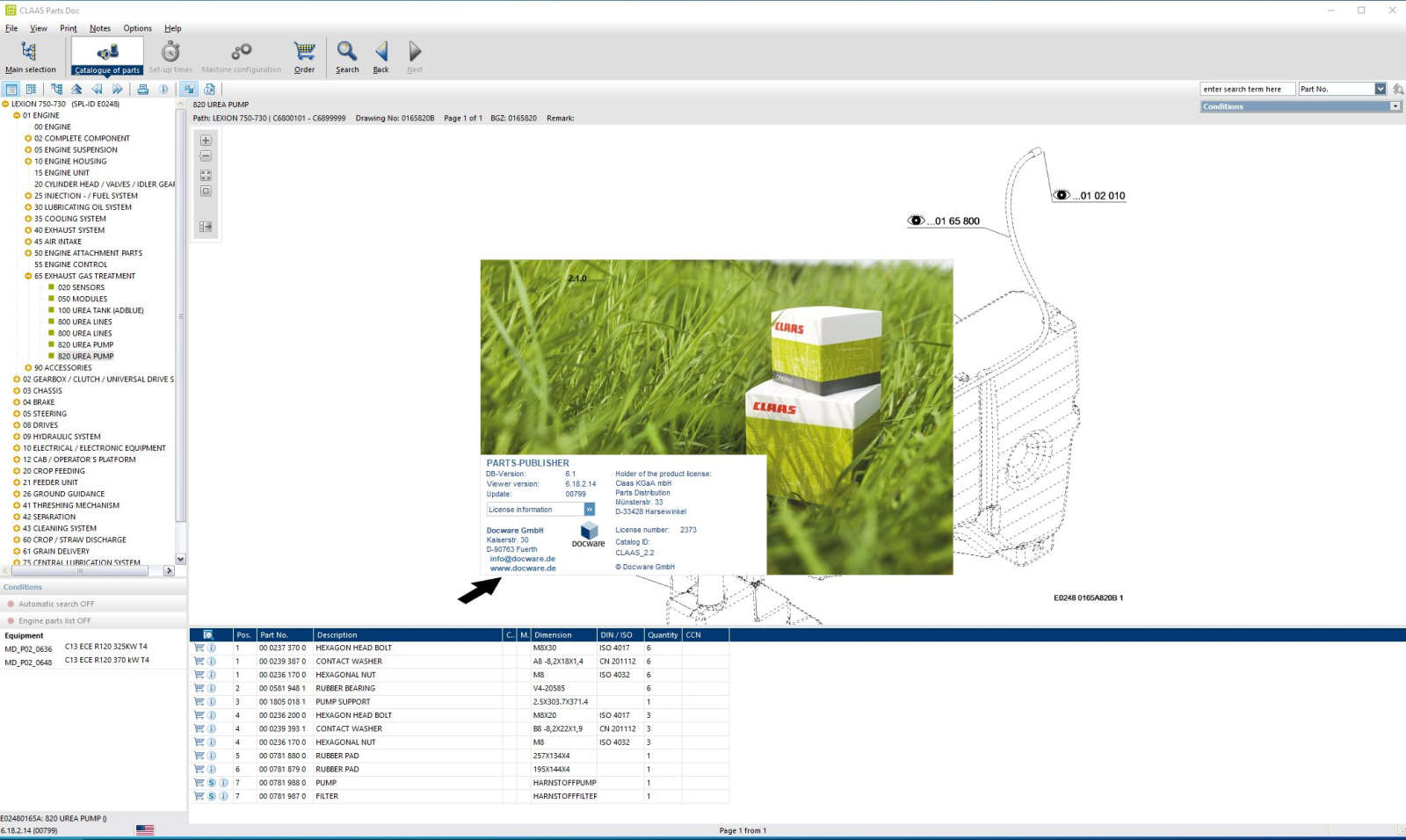Open the Order shopping cart
This screenshot has height=840, width=1406.
point(304,57)
